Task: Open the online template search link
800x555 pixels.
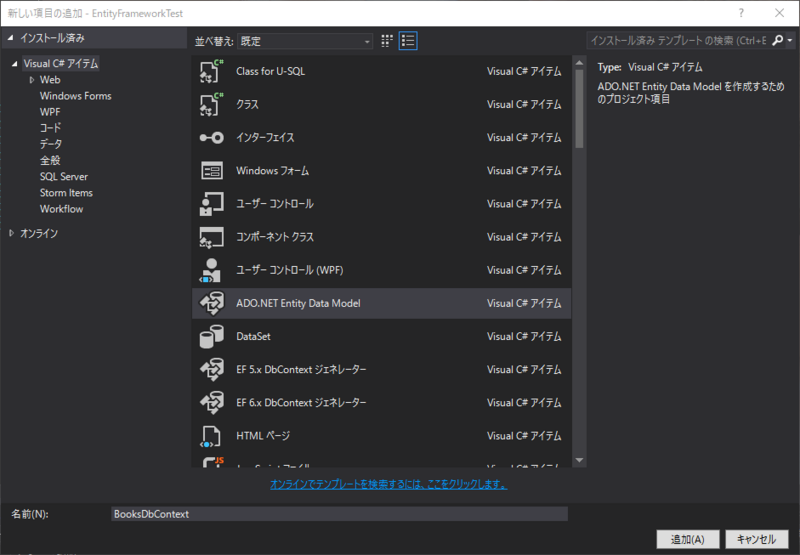Action: coord(388,484)
